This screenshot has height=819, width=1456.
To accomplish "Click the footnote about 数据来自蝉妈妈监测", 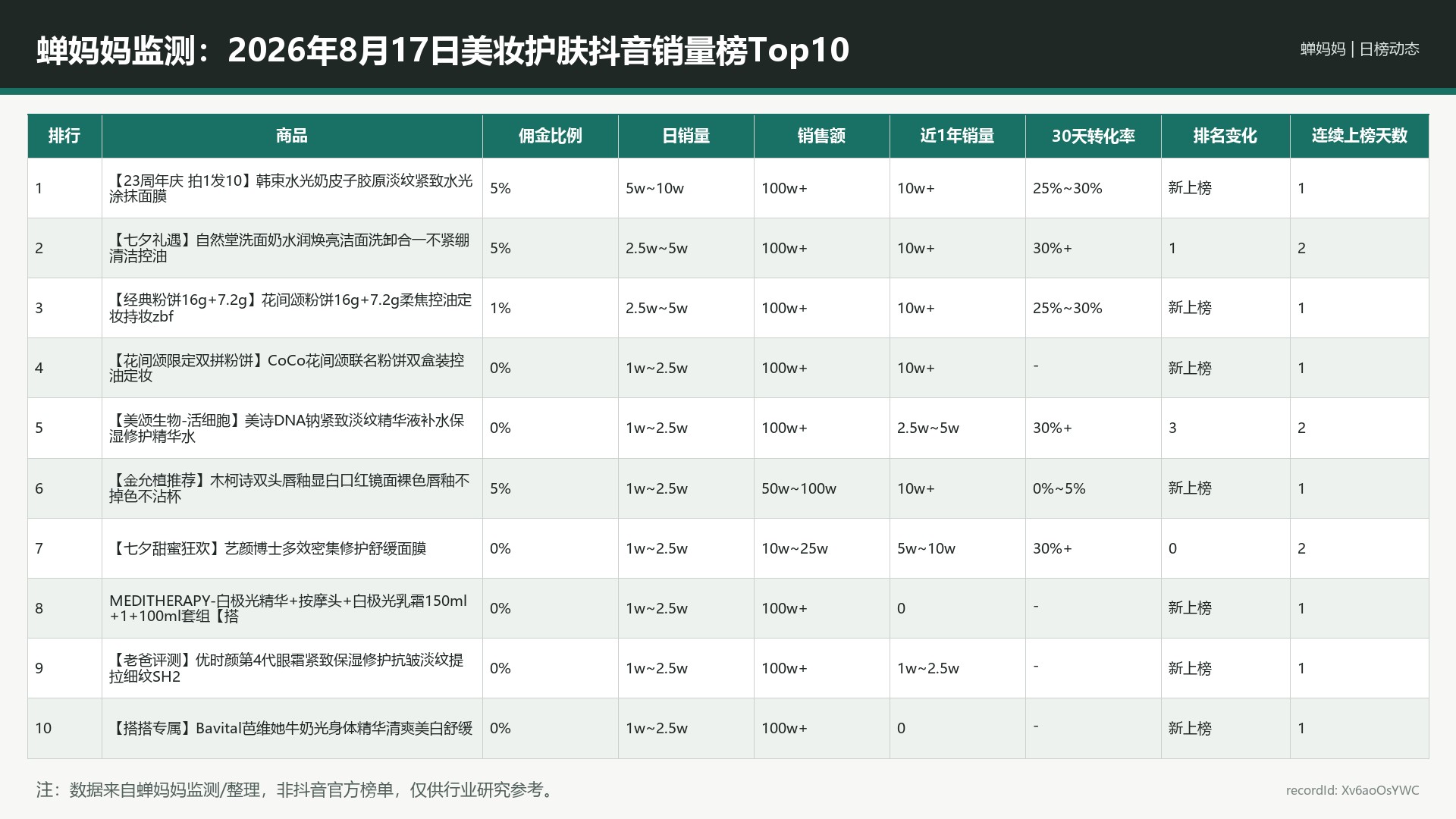I will tap(298, 789).
